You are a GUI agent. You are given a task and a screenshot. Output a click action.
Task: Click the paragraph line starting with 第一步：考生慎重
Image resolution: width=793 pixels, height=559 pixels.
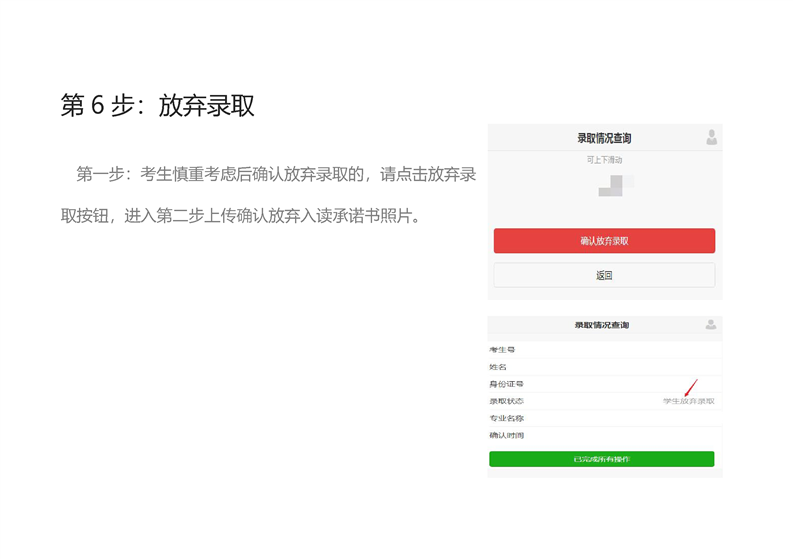(x=276, y=174)
